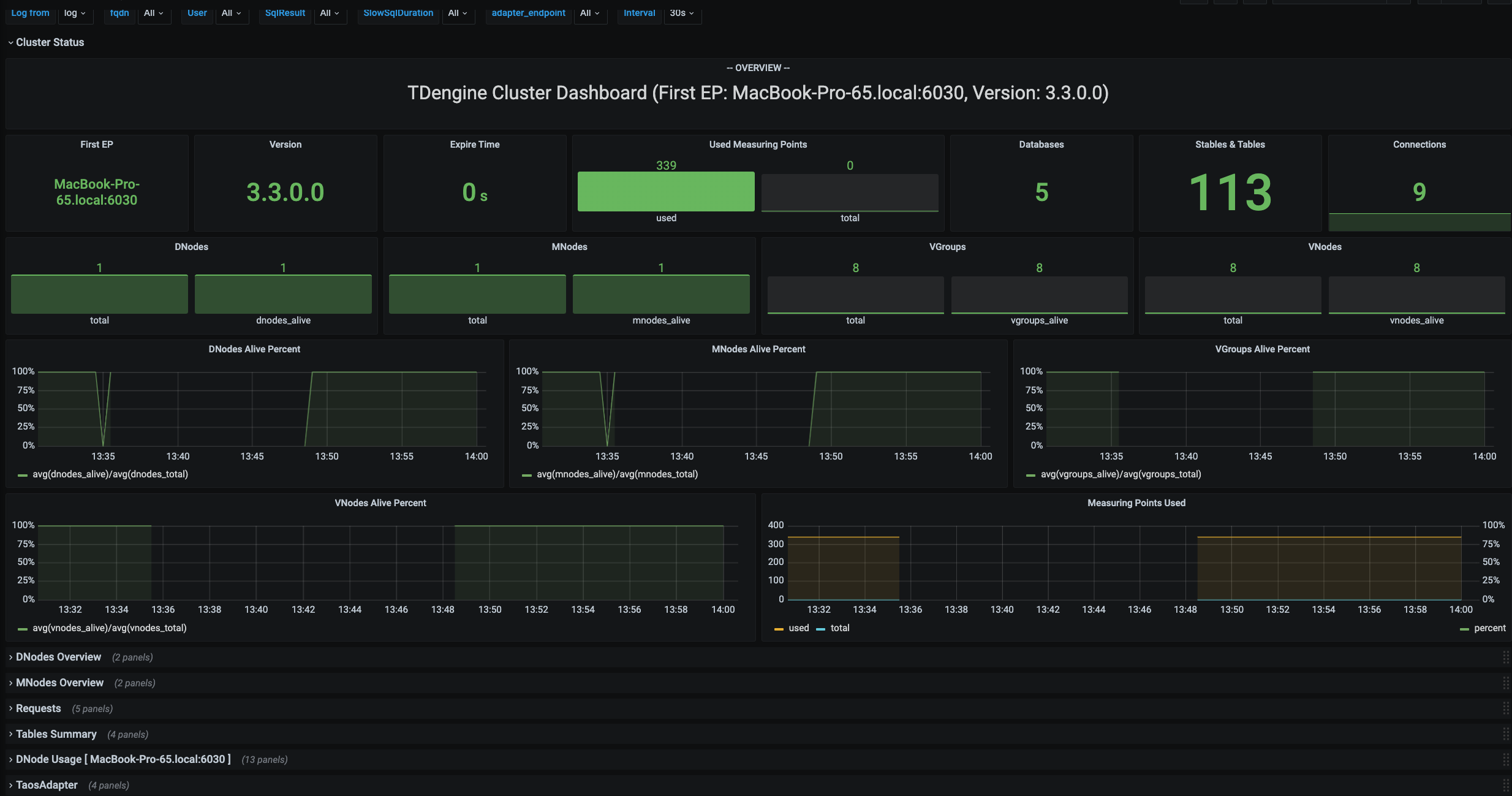Image resolution: width=1512 pixels, height=796 pixels.
Task: Toggle the avg(dnodes_alive)/avg(dnodes_total) legend series
Action: tap(110, 474)
